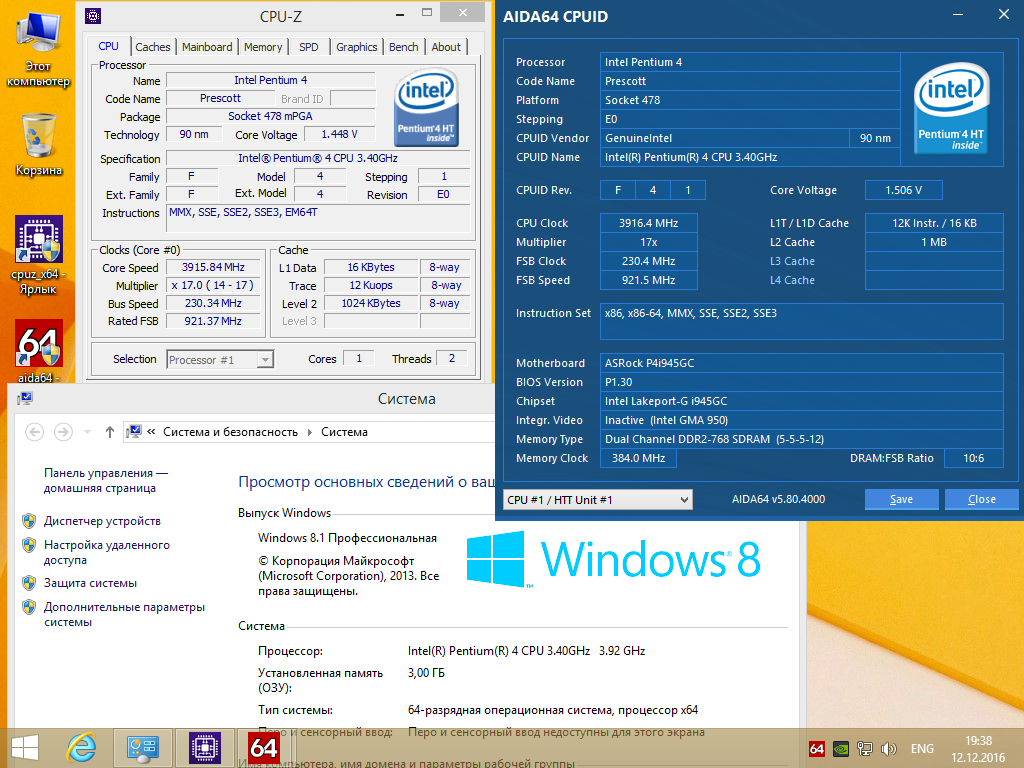The image size is (1024, 768).
Task: Click the Windows 8 logo in Система
Action: coord(614,560)
